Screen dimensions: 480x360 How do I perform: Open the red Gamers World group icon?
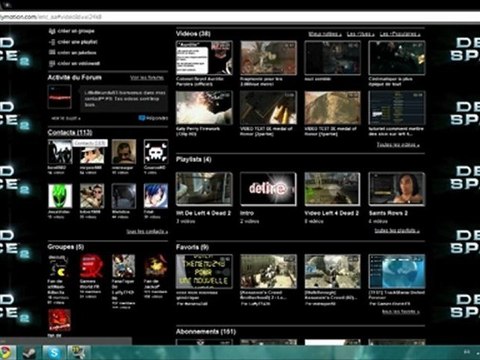click(92, 266)
